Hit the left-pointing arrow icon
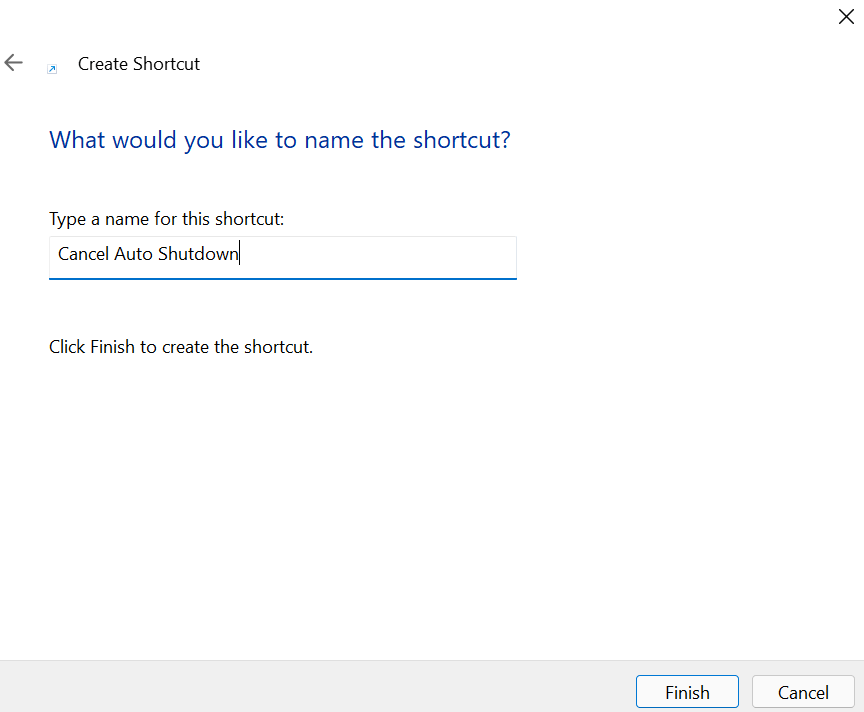The height and width of the screenshot is (712, 864). (x=13, y=62)
